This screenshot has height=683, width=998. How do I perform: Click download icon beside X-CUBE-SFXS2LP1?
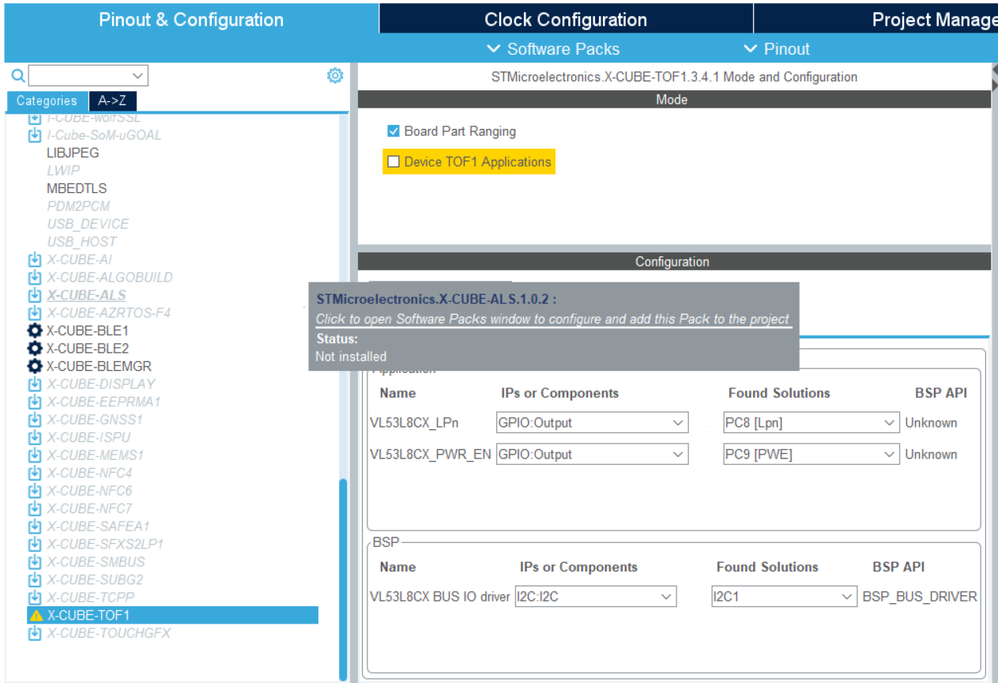34,545
